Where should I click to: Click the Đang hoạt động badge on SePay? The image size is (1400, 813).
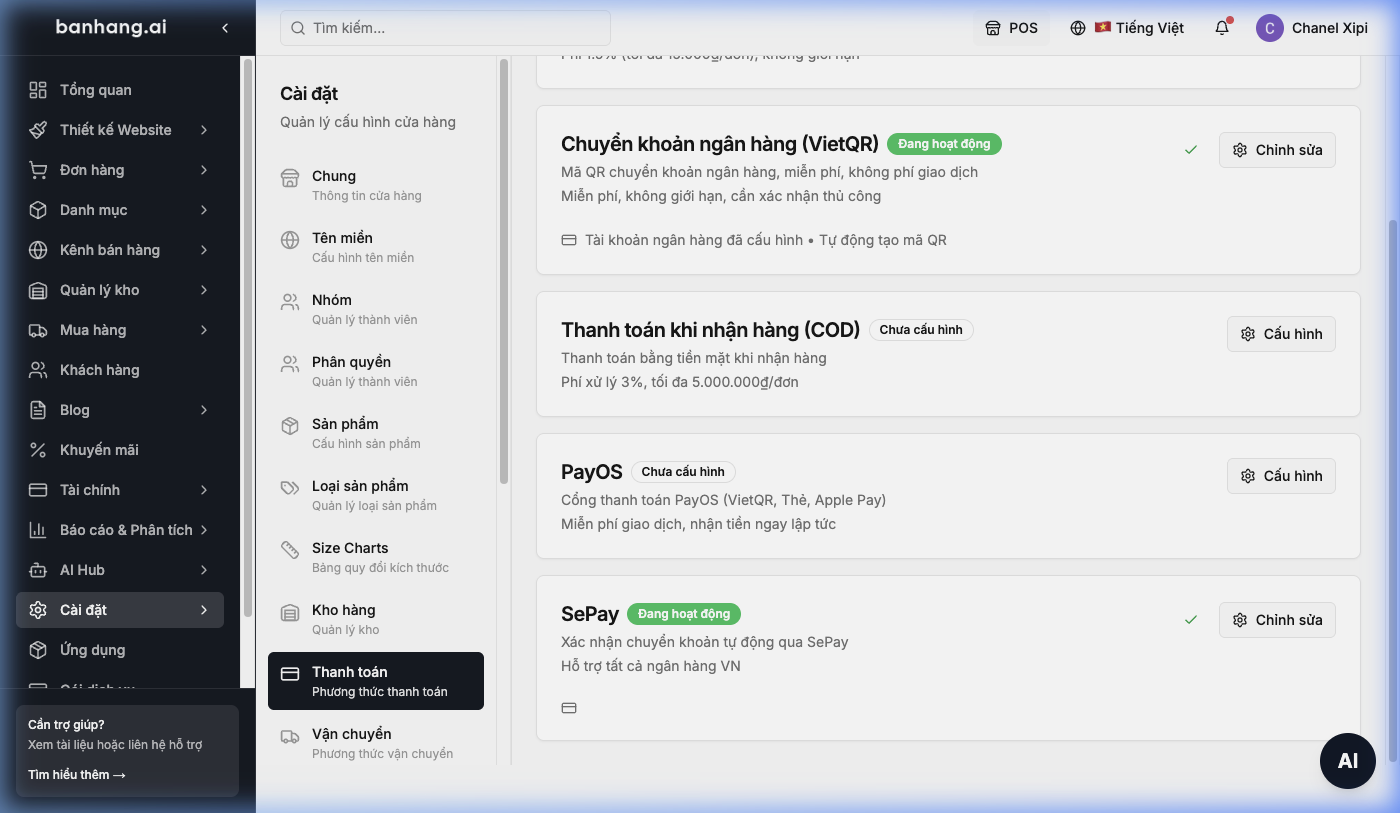(x=684, y=614)
